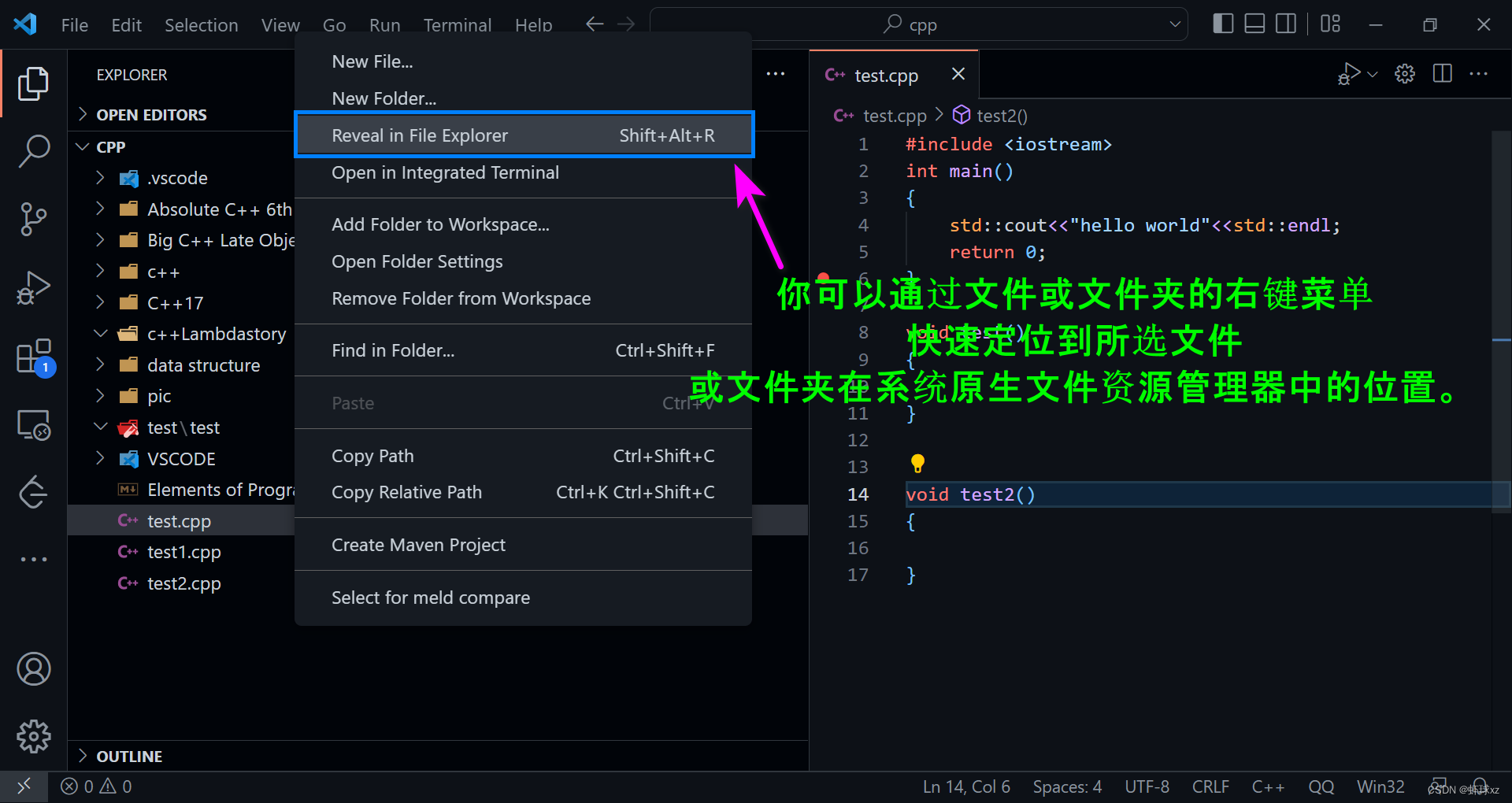1512x803 pixels.
Task: Choose Remove Folder from Workspace
Action: pos(524,298)
